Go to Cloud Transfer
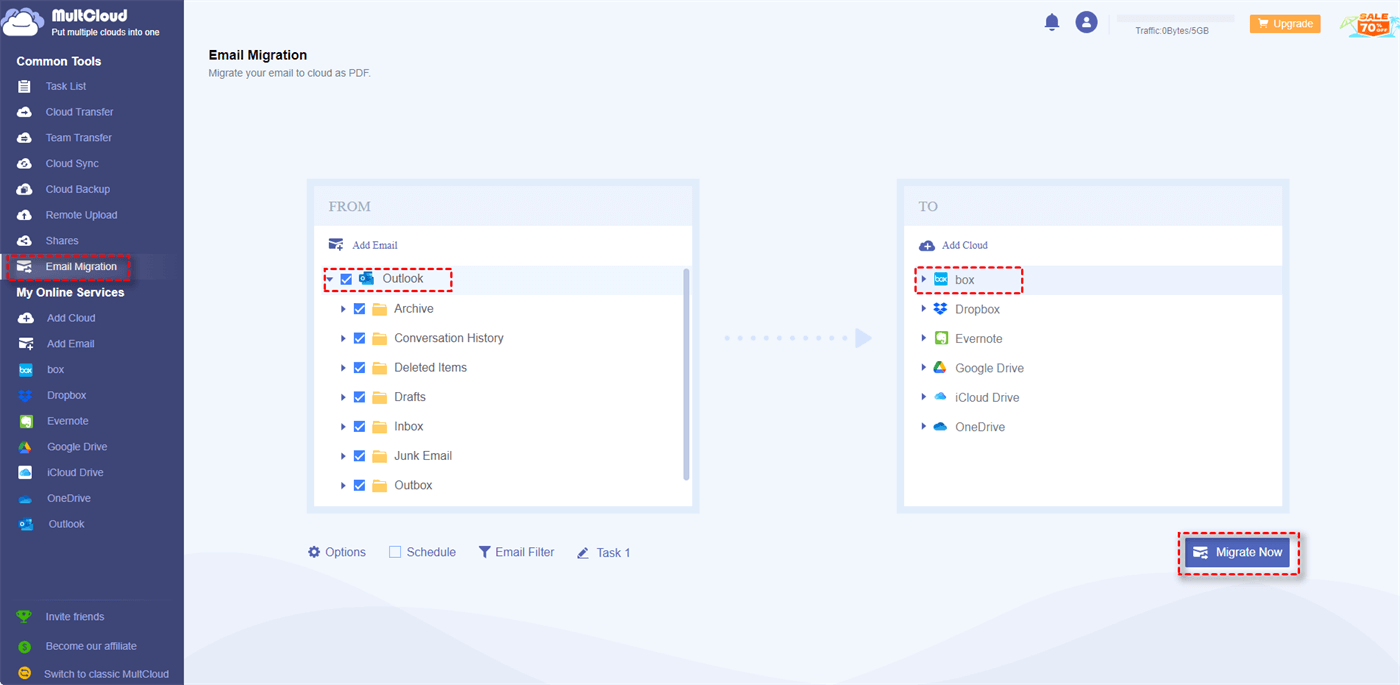The width and height of the screenshot is (1400, 685). tap(79, 112)
